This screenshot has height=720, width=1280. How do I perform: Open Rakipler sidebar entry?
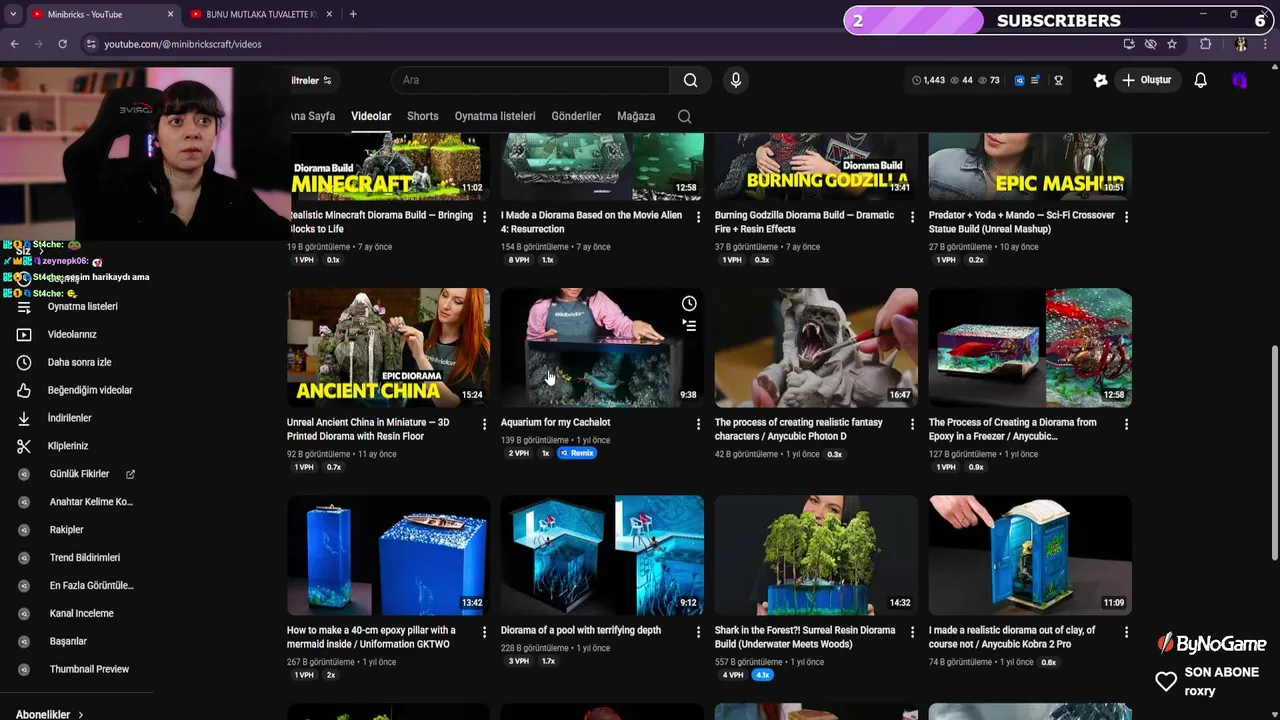click(x=66, y=530)
